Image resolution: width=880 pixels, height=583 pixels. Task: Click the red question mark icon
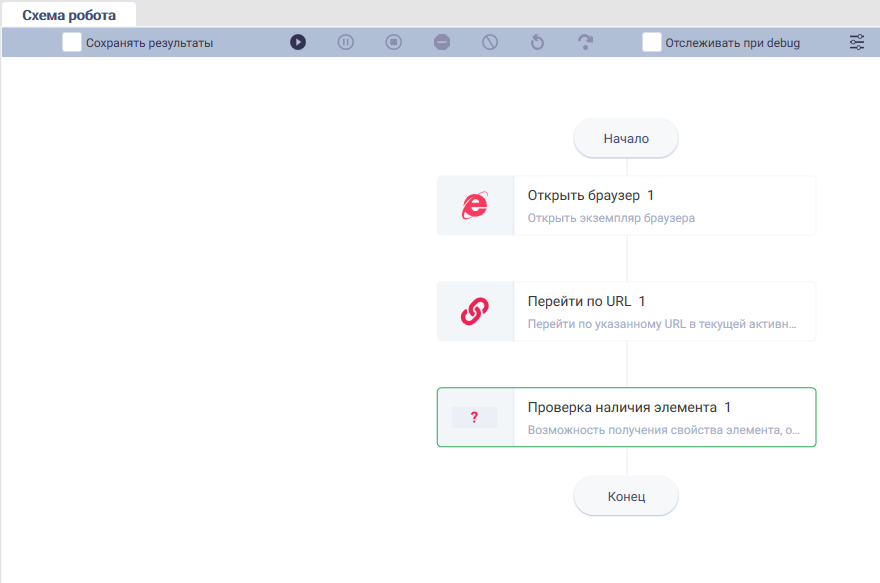(475, 417)
